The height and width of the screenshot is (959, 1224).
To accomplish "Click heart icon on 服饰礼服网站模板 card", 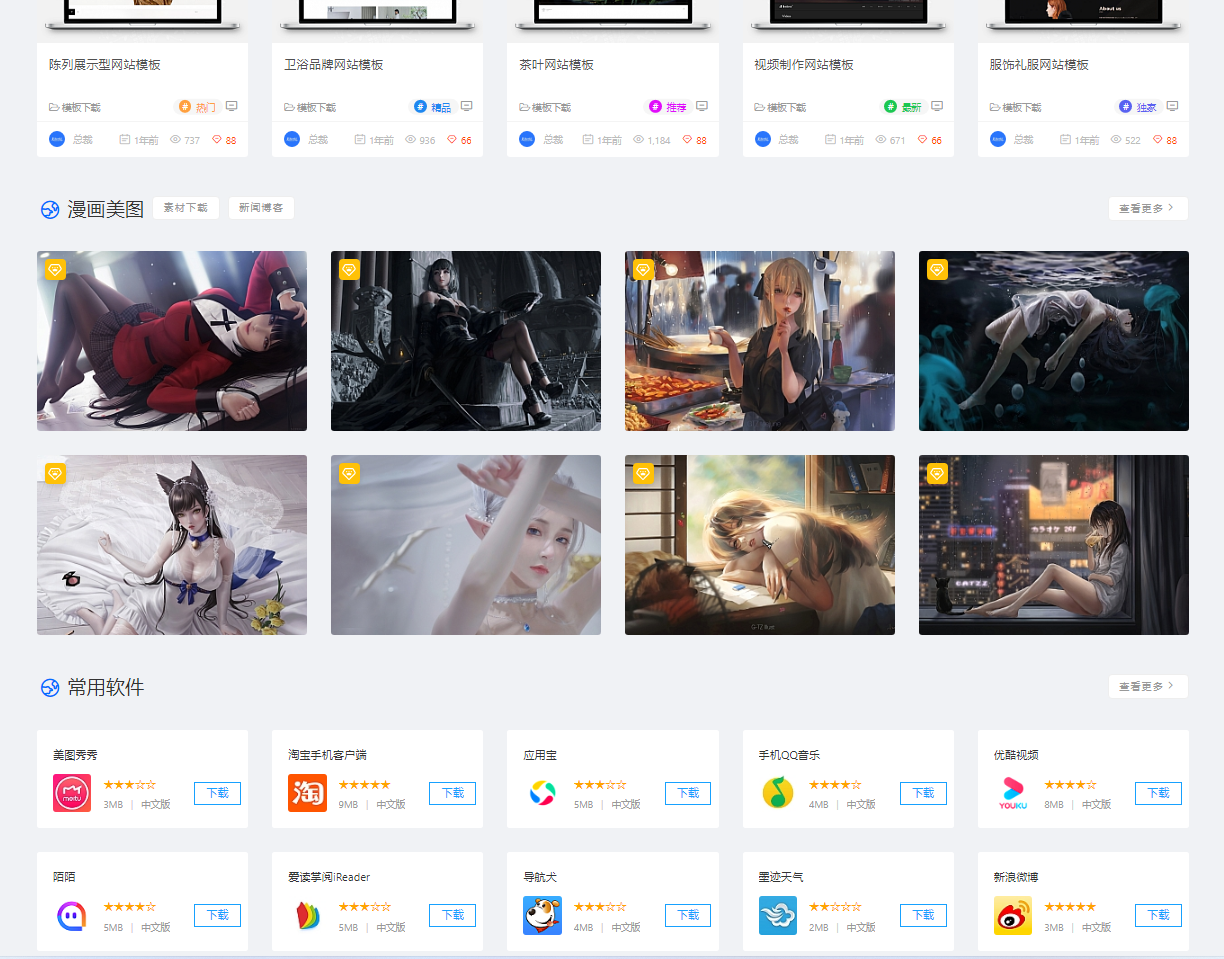I will point(1158,140).
